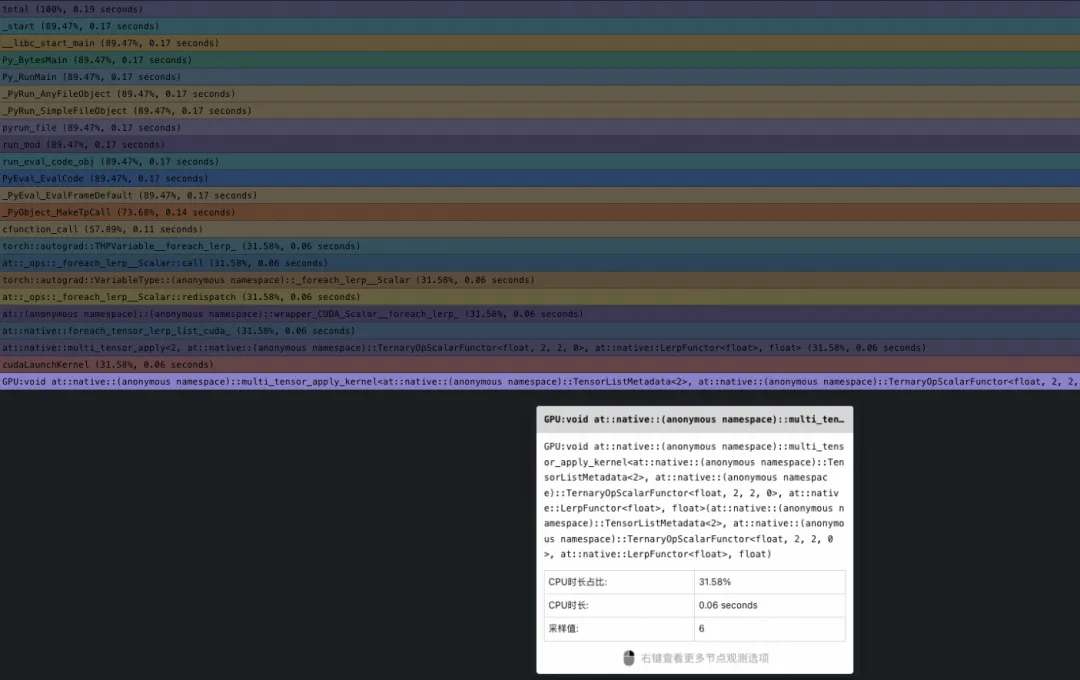This screenshot has height=680, width=1080.
Task: Click the at::native::foreach_tensor_lerp_list_cuda_ frame
Action: (540, 330)
